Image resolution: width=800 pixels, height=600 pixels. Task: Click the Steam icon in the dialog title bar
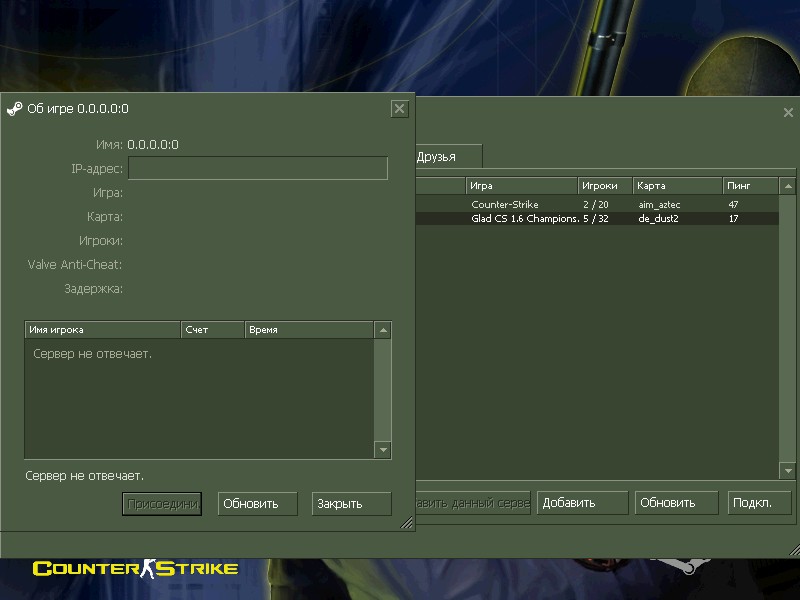pos(14,109)
